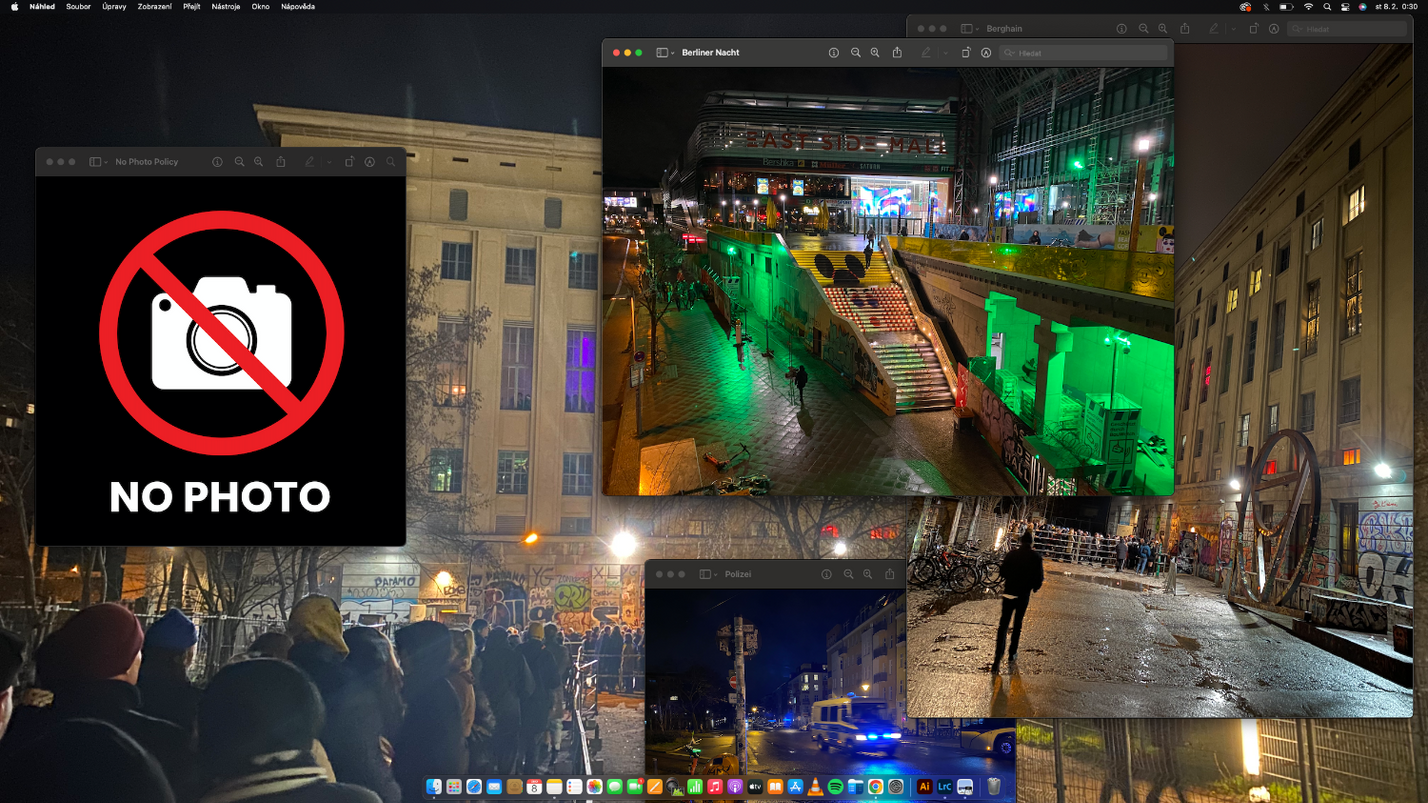Viewport: 1428px width, 803px height.
Task: Click the clock showing st 8. 2. 0:30
Action: pyautogui.click(x=1397, y=7)
